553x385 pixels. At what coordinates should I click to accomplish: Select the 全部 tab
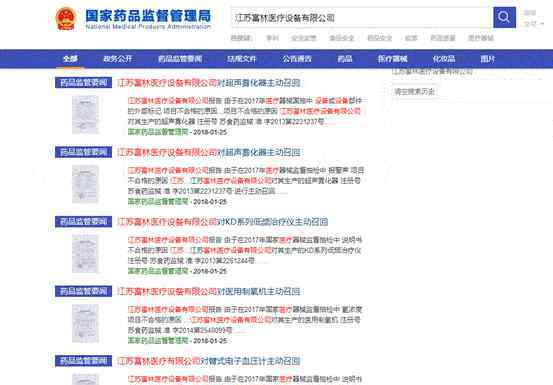point(70,59)
